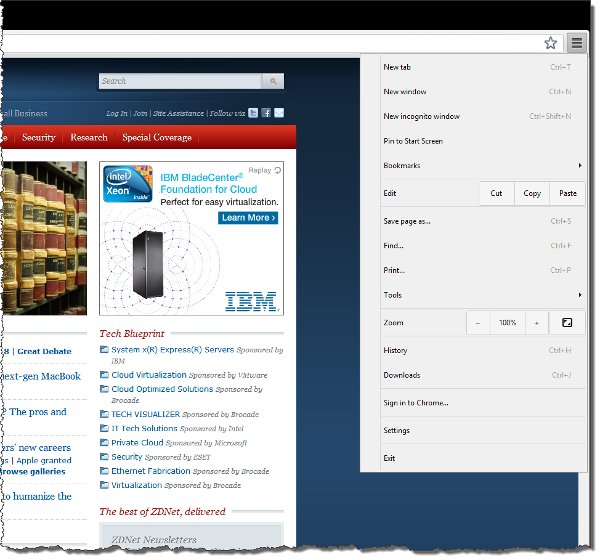
Task: Follow the Cloud Virtualization link
Action: 148,375
